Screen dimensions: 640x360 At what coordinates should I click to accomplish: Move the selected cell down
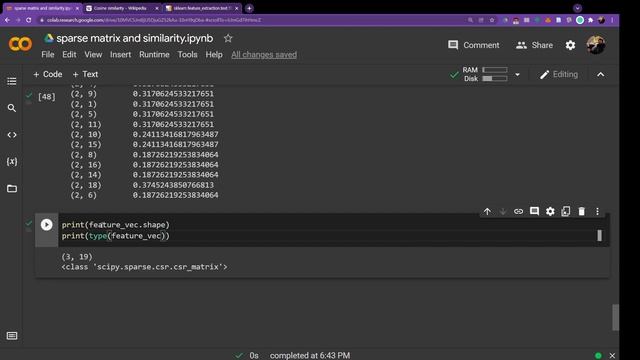tap(503, 211)
